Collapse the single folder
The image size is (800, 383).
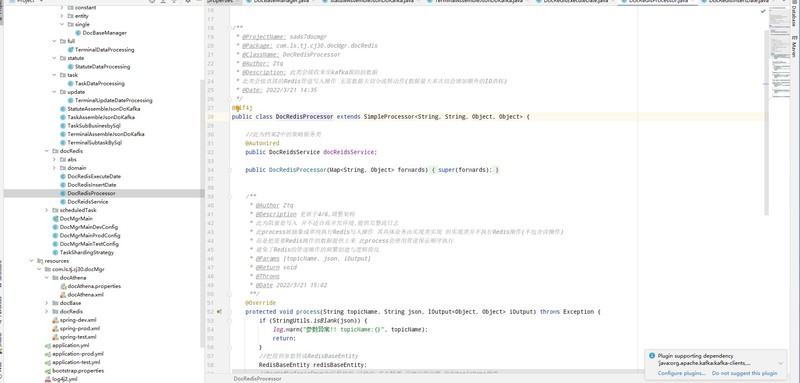pos(62,24)
